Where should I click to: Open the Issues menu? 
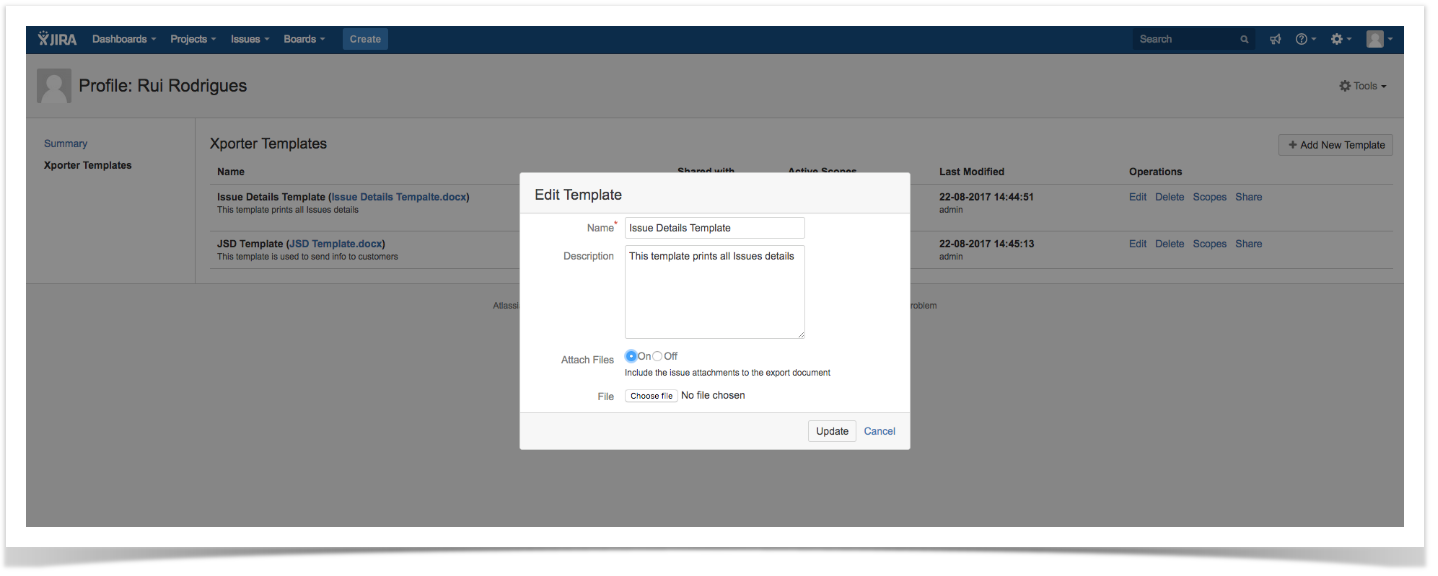(x=250, y=39)
